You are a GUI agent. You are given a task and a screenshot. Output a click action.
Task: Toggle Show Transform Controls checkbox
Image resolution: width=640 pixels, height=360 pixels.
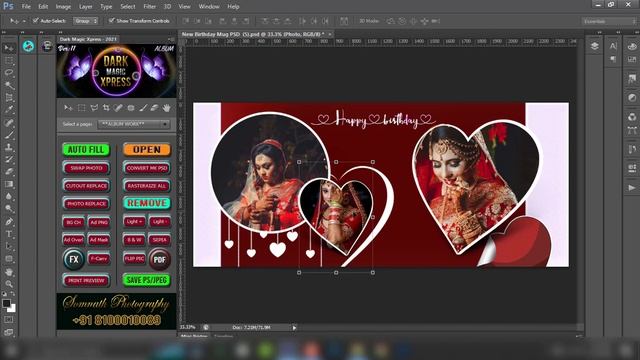tap(111, 20)
